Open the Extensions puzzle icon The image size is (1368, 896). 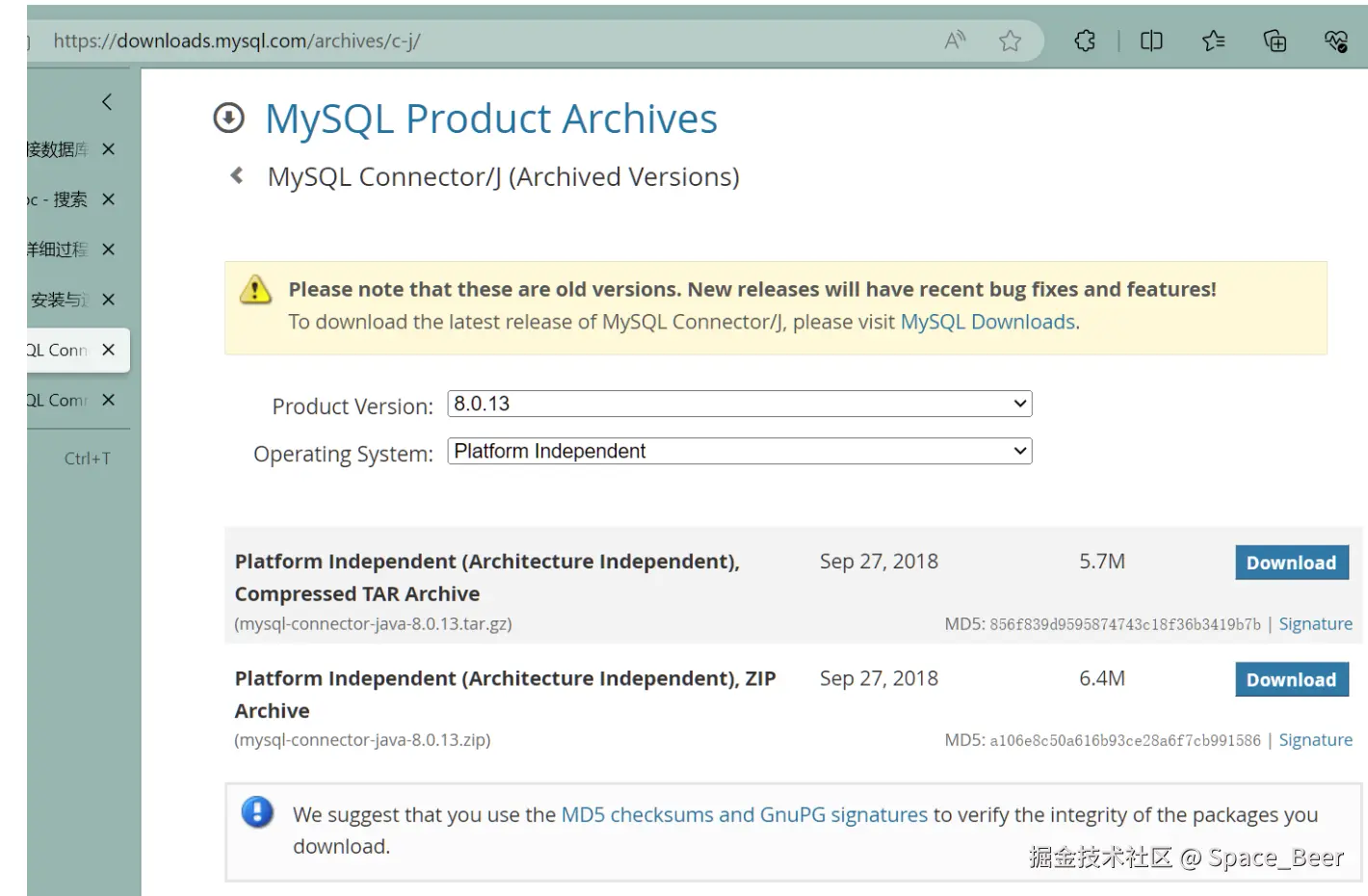[x=1085, y=40]
